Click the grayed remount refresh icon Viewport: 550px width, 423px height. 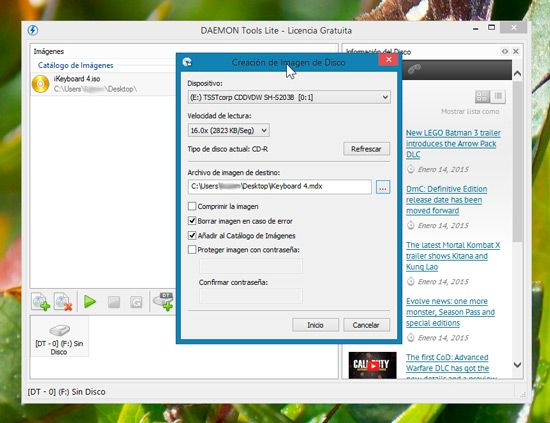[136, 302]
